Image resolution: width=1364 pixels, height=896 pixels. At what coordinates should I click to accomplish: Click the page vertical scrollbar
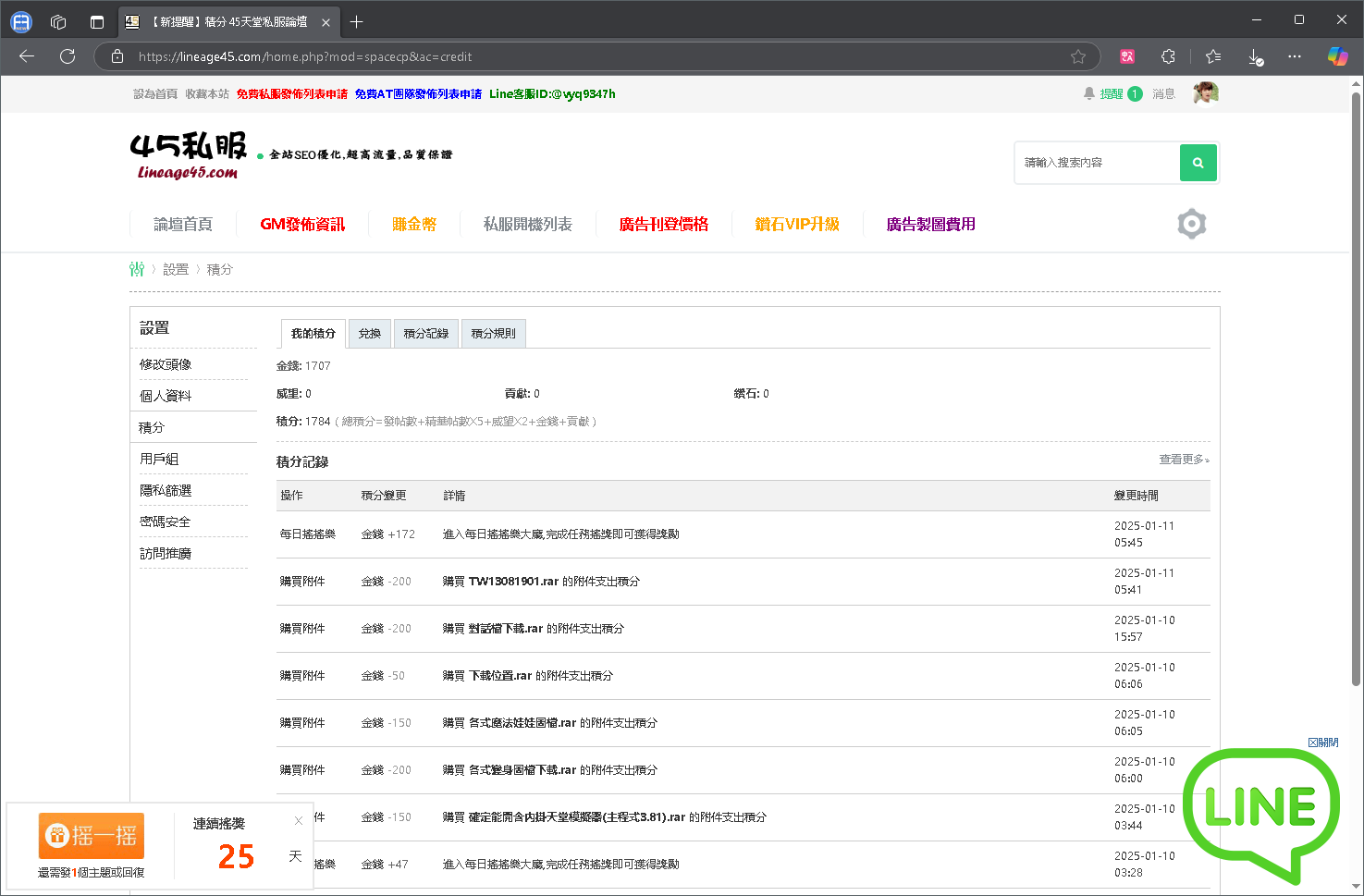pyautogui.click(x=1357, y=388)
